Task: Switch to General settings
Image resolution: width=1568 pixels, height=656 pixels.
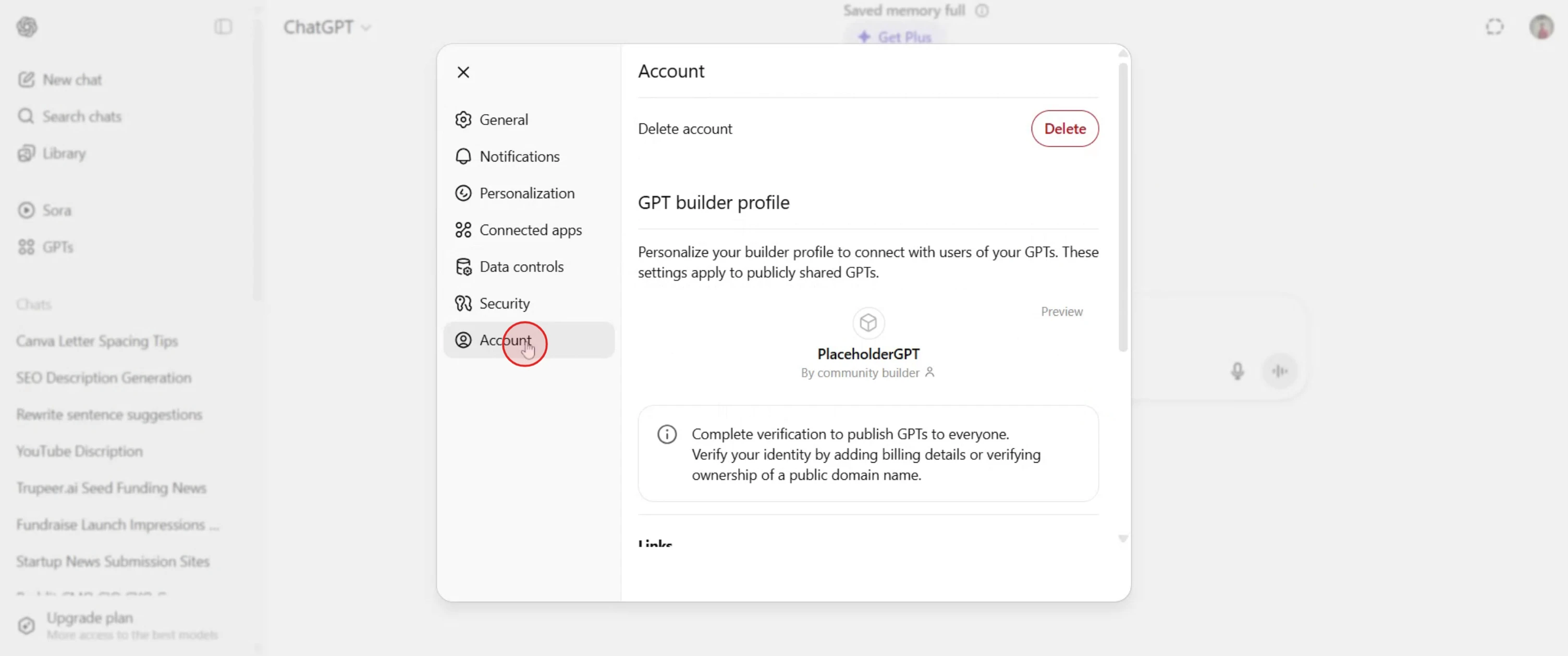Action: (x=504, y=119)
